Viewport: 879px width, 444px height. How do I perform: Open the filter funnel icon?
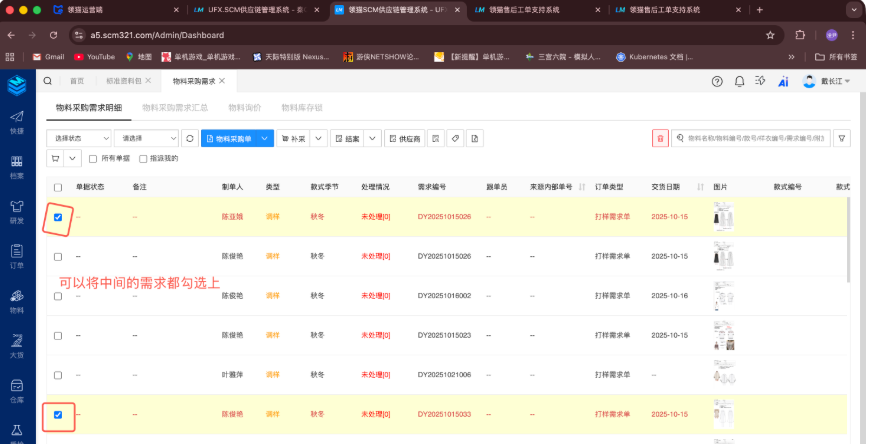[842, 138]
